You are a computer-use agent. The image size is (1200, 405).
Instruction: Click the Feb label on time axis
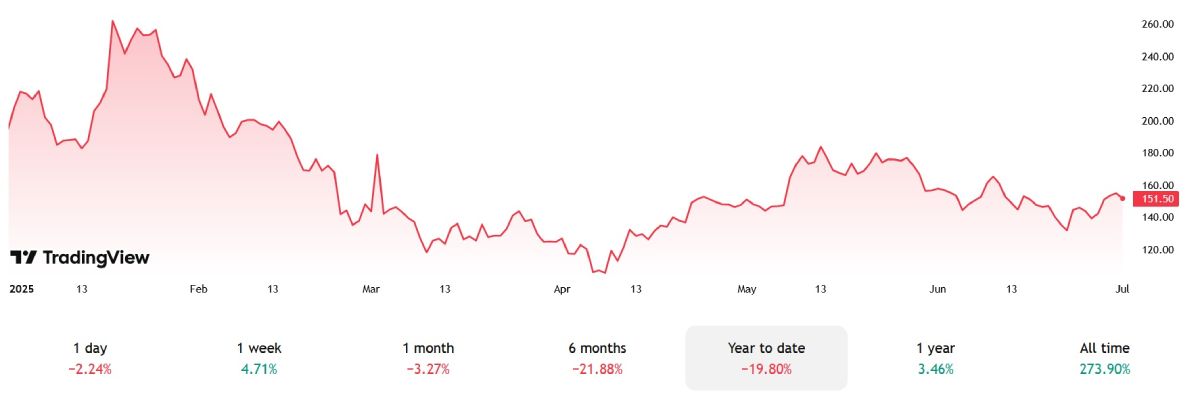pyautogui.click(x=198, y=289)
